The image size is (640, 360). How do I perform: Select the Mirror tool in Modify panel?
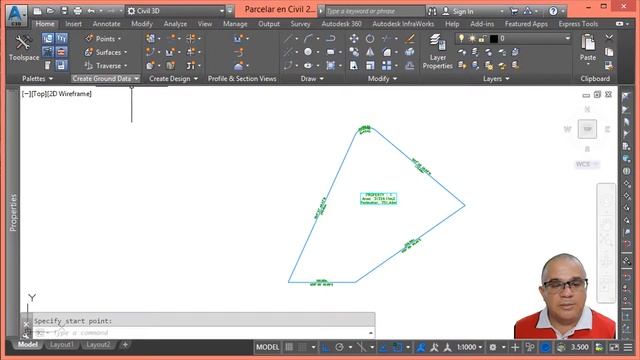tap(370, 52)
